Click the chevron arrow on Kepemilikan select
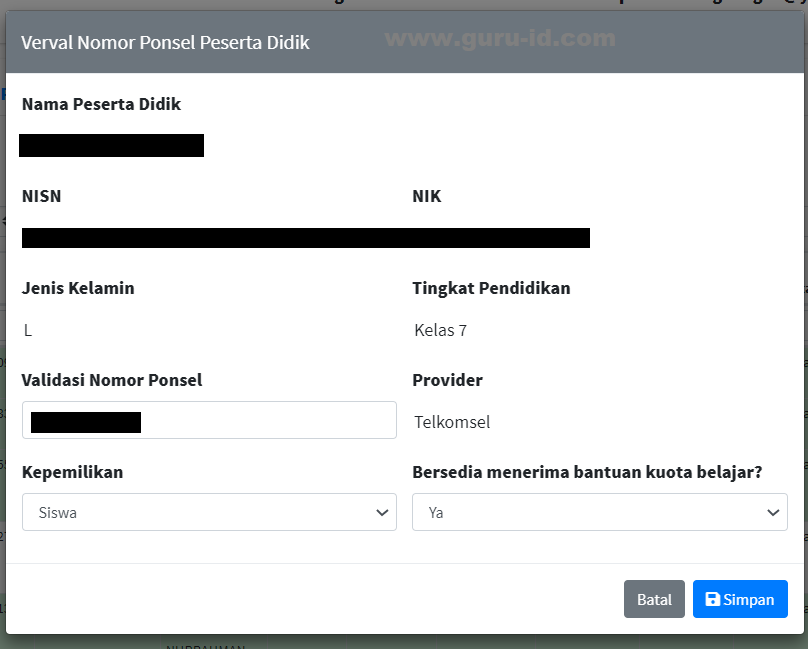This screenshot has width=808, height=649. [x=382, y=512]
